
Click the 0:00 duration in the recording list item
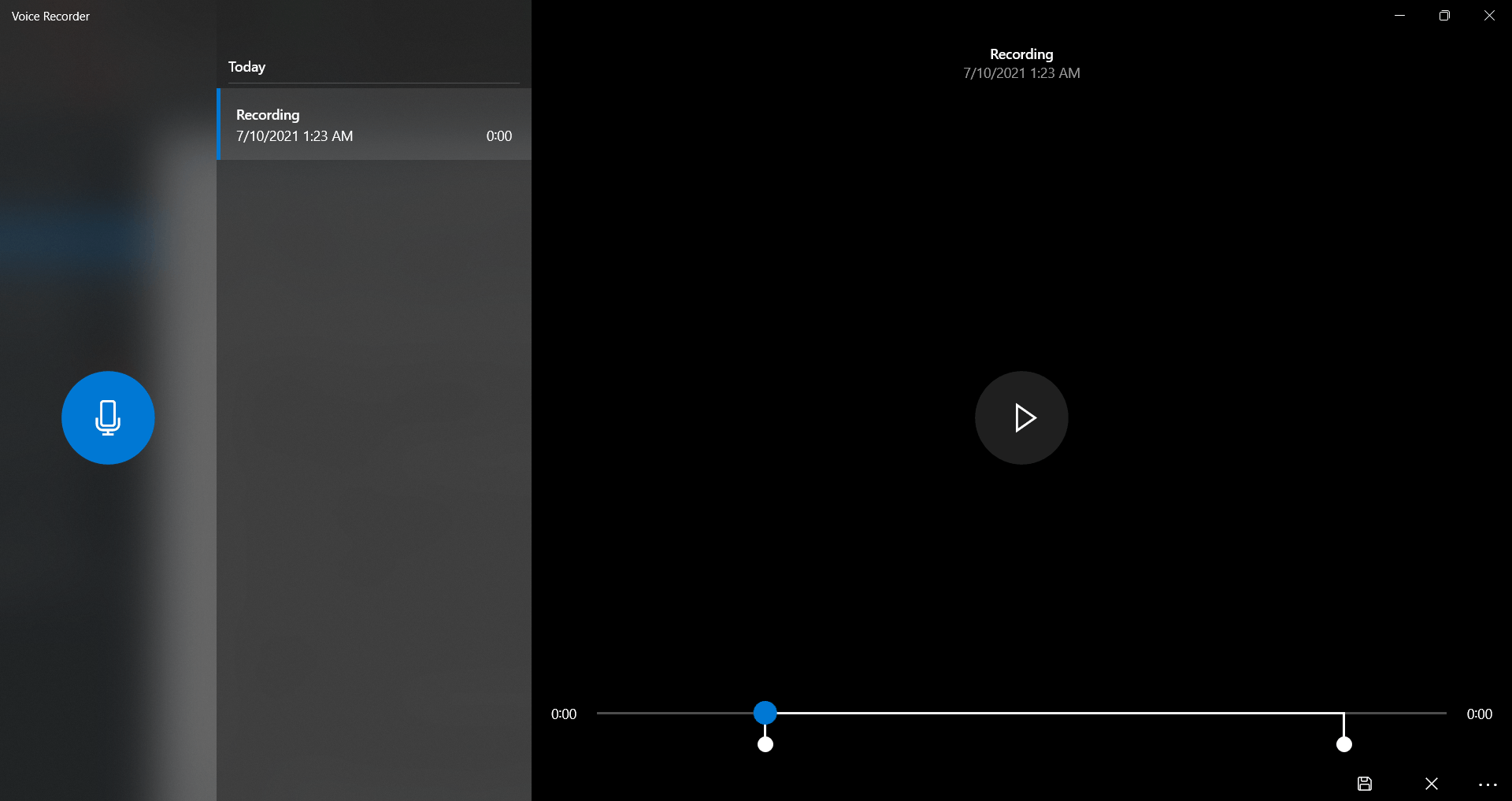click(499, 136)
